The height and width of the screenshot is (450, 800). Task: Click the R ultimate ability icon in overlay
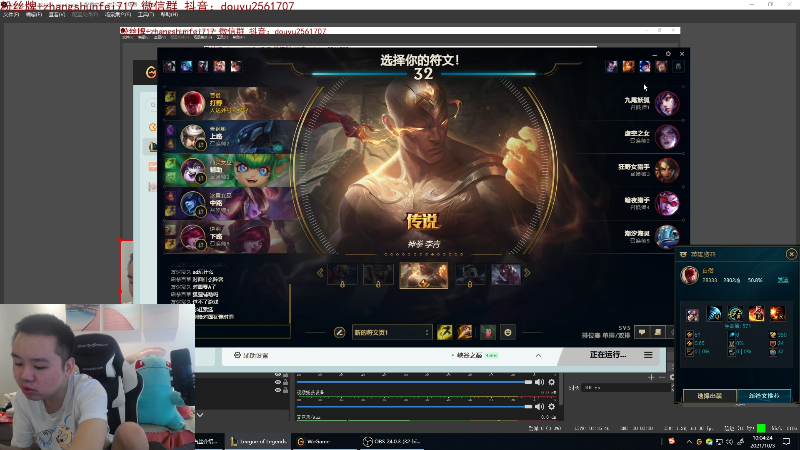778,314
